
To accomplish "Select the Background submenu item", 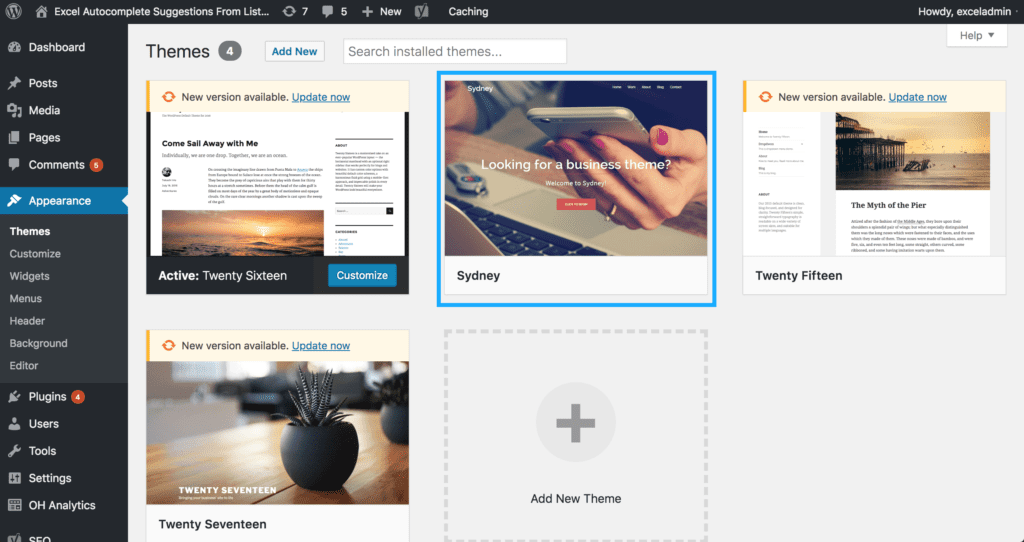I will (39, 343).
